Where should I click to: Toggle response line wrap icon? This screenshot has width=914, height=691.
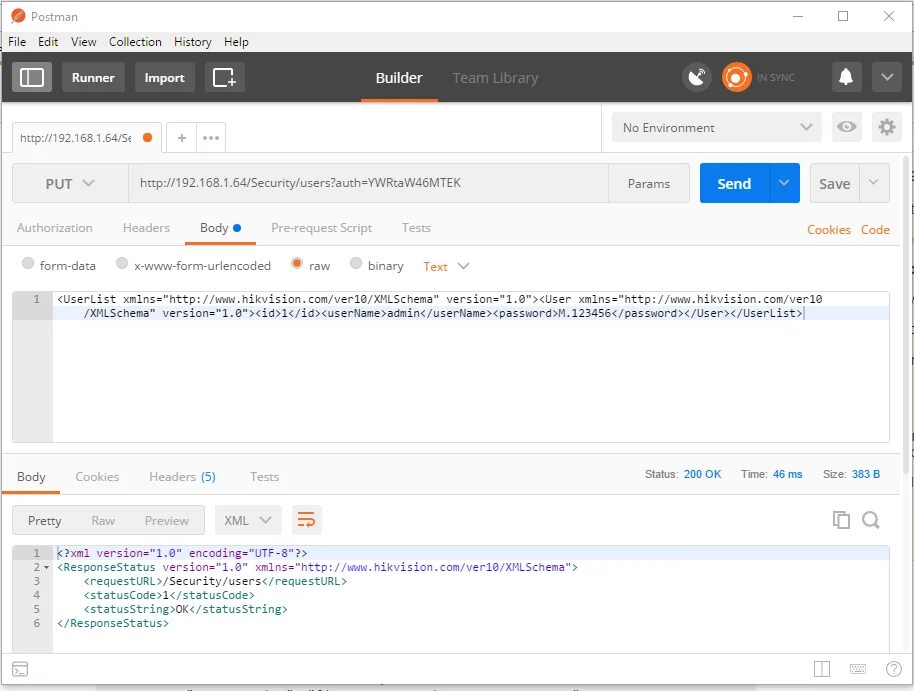tap(306, 520)
